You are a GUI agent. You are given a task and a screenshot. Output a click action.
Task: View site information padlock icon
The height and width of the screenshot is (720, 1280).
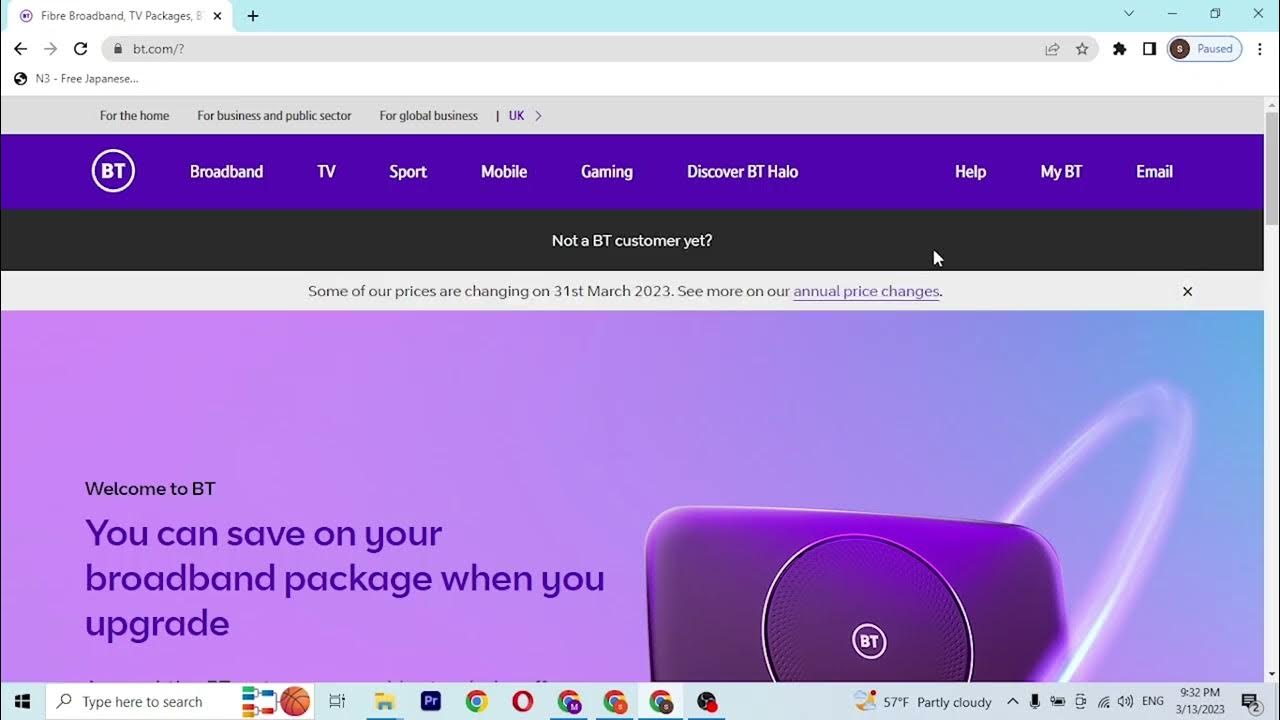[118, 48]
